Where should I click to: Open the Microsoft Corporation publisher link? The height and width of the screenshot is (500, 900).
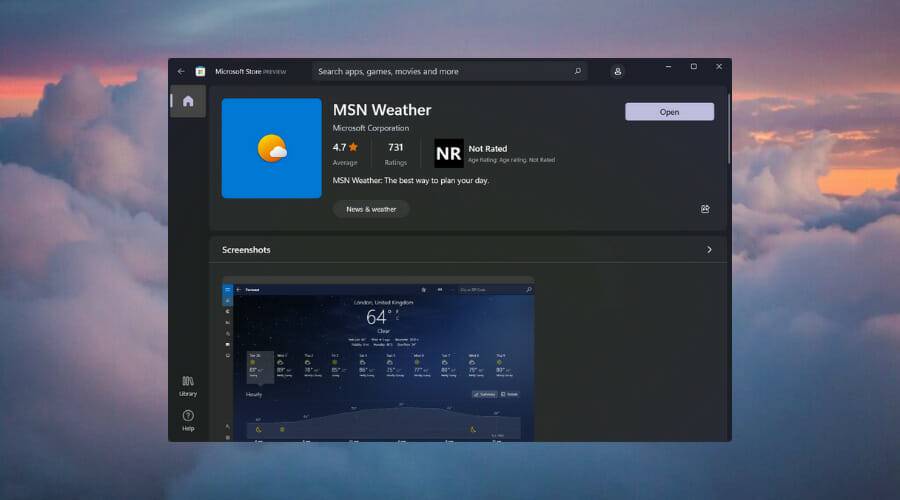click(371, 128)
